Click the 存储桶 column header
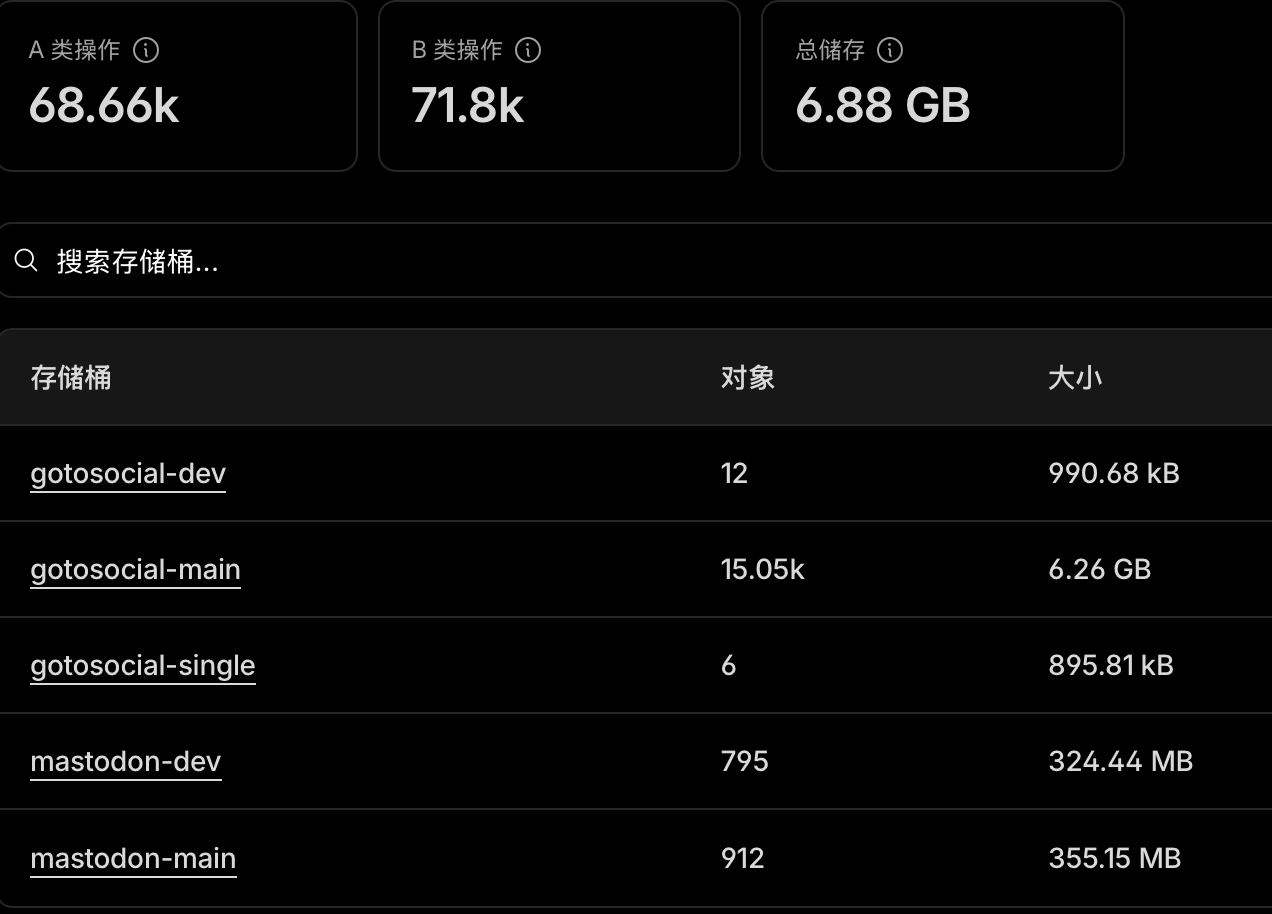1272x914 pixels. coord(71,377)
